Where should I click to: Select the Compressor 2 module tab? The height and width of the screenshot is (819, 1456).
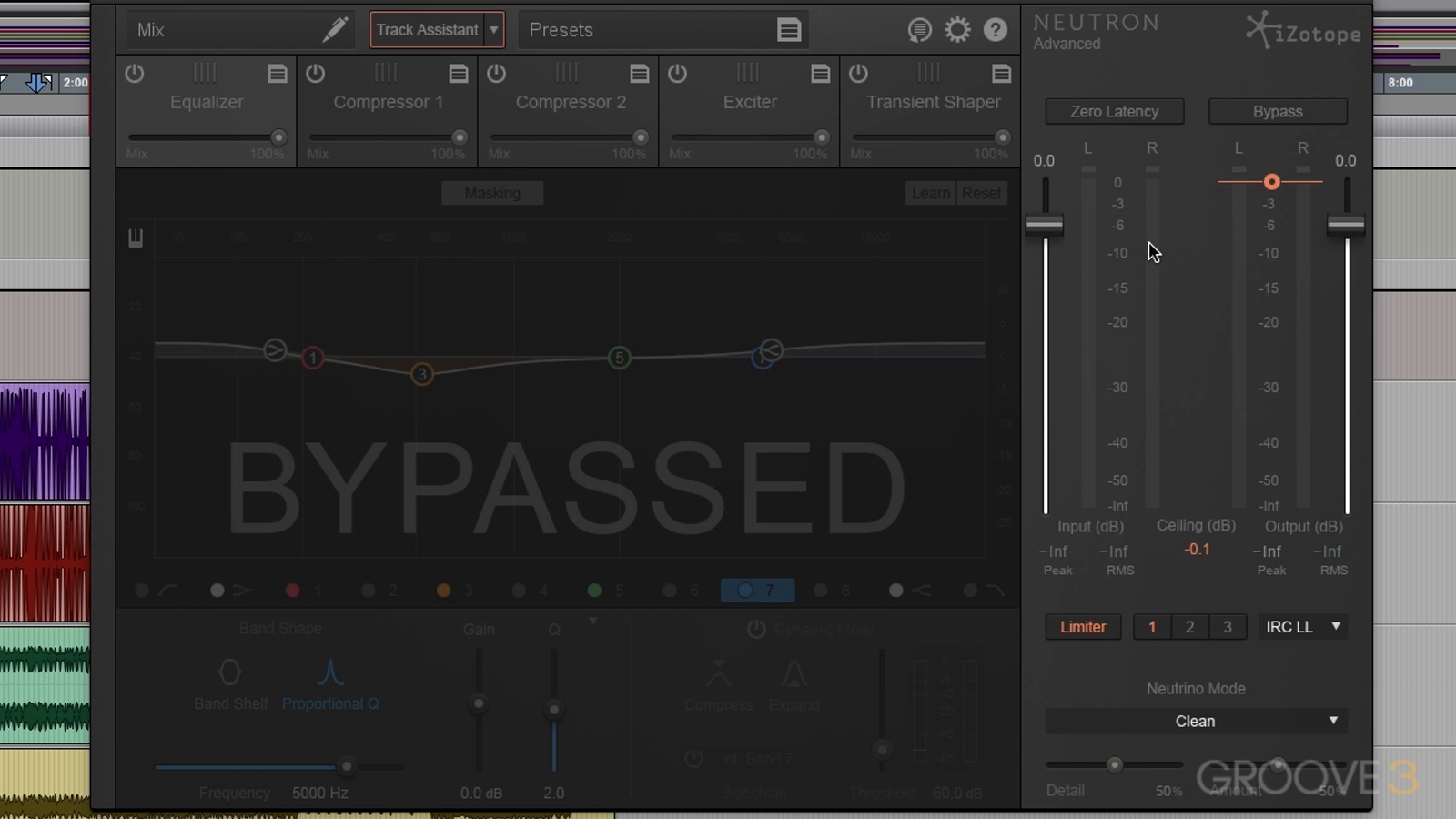[x=571, y=102]
